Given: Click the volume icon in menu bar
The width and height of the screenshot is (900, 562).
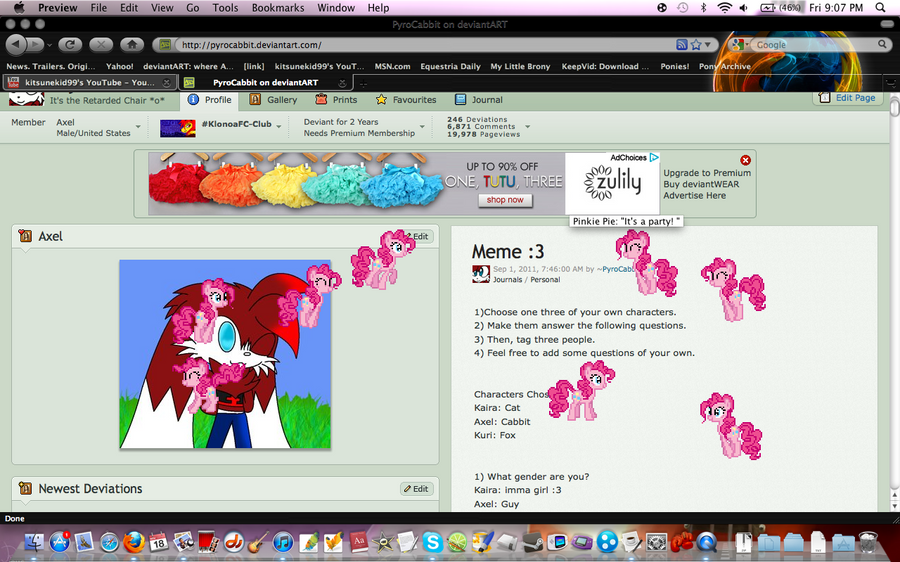Looking at the screenshot, I should [744, 7].
